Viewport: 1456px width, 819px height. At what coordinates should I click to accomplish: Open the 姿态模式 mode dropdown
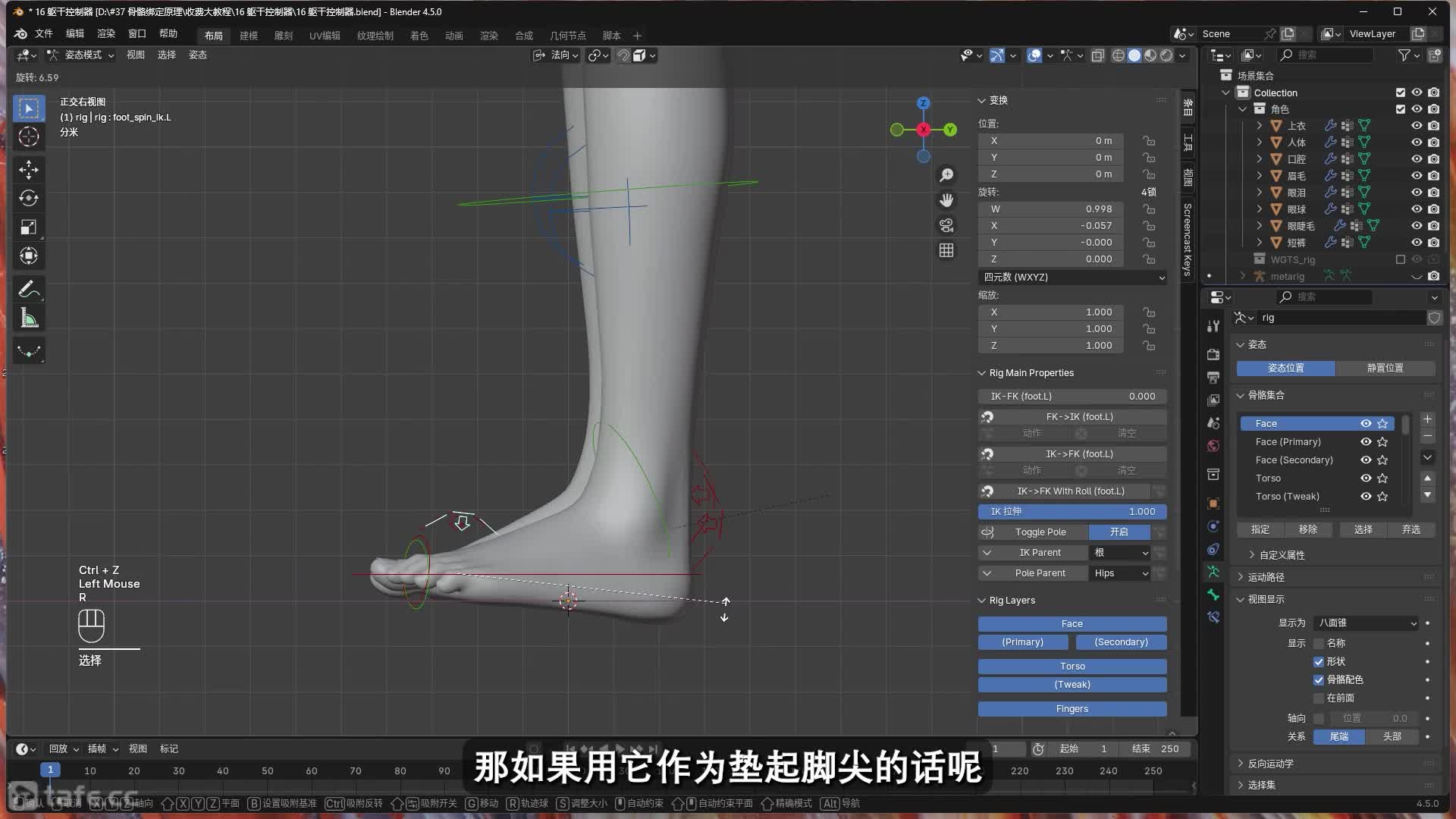[80, 55]
